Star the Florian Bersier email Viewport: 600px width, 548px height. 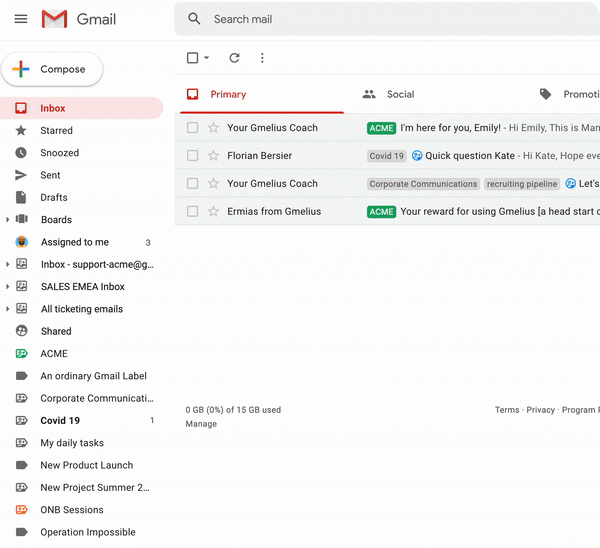(213, 155)
